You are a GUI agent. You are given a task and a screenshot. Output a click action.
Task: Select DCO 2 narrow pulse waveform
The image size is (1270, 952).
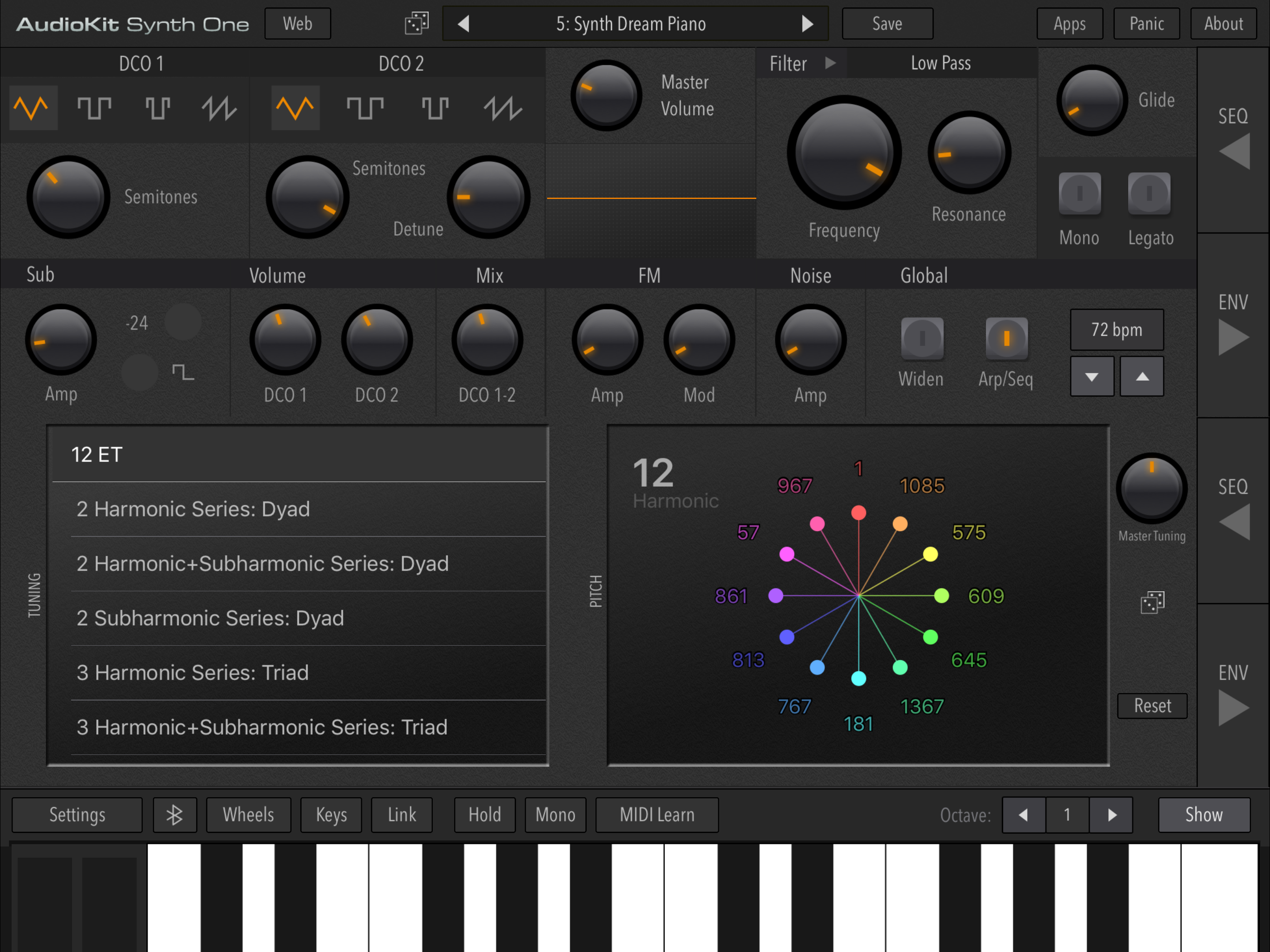[435, 108]
